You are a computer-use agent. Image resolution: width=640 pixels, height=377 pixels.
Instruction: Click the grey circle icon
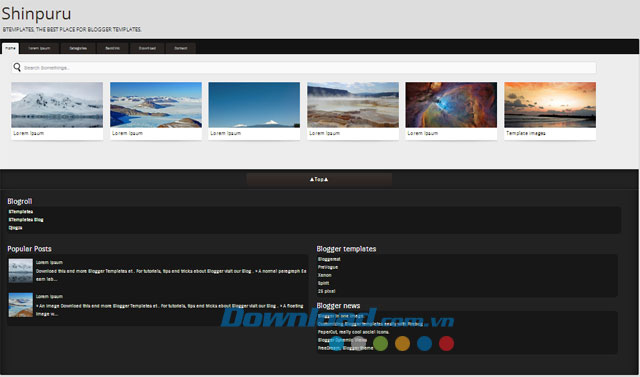point(358,344)
